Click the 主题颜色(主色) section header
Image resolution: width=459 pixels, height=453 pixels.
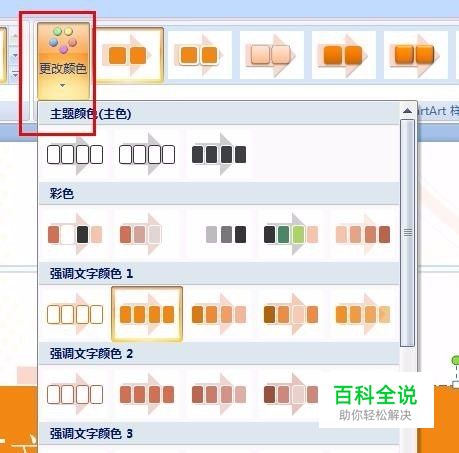[219, 114]
